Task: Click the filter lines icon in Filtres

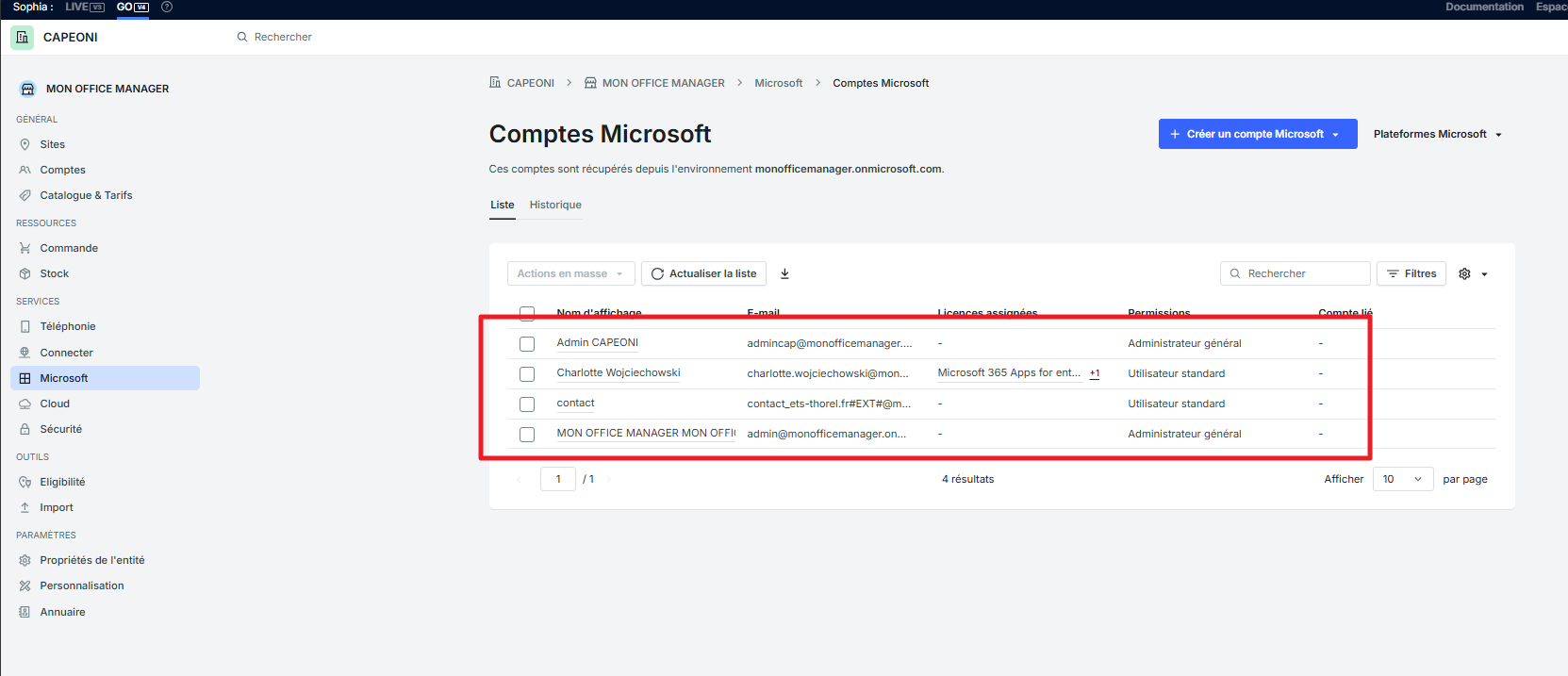Action: [x=1393, y=273]
